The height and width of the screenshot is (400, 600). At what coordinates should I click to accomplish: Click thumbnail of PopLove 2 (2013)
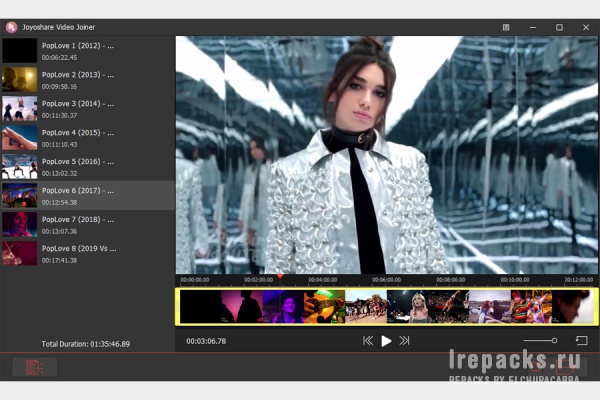point(20,80)
